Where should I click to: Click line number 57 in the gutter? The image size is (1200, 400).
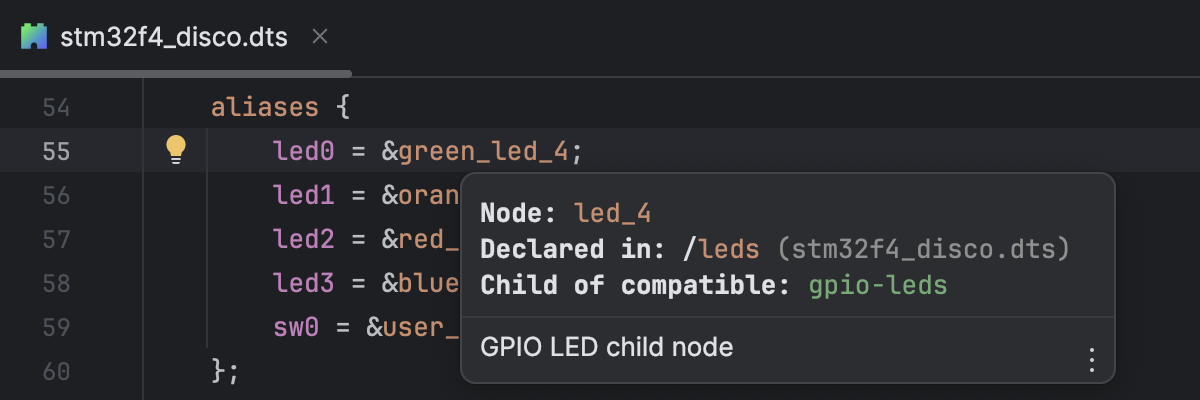coord(56,239)
